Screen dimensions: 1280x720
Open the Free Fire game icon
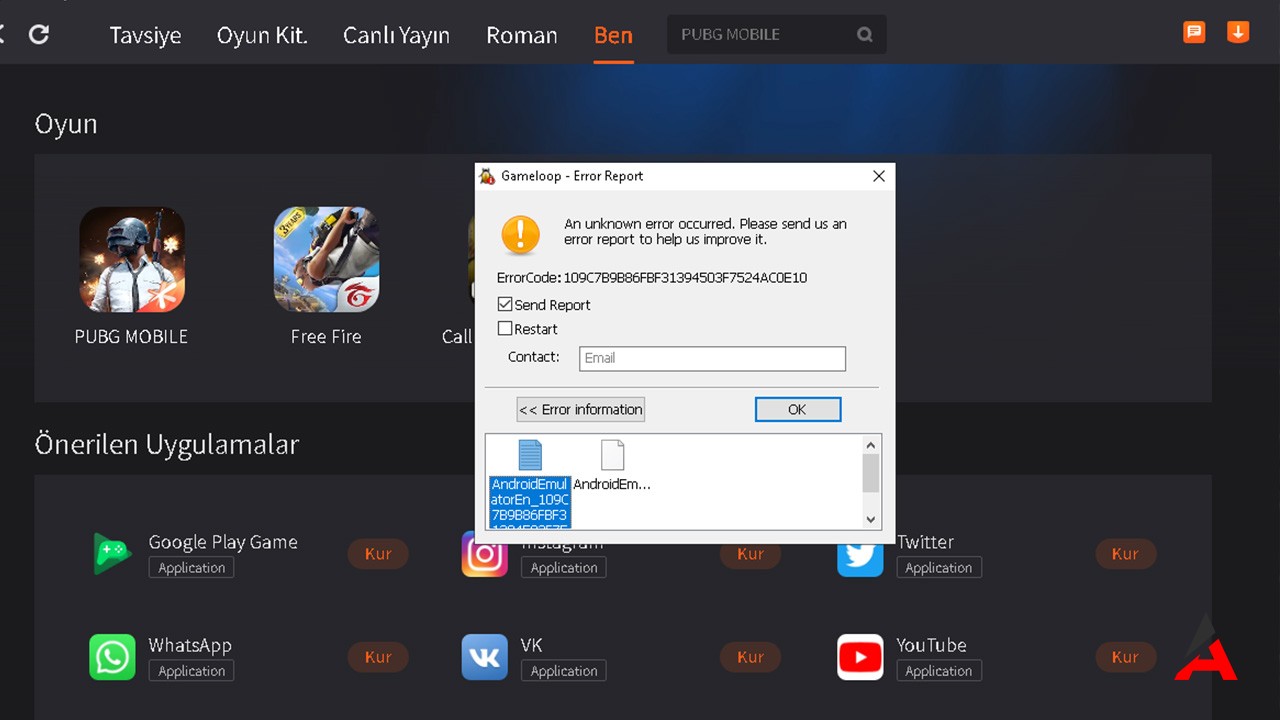[x=326, y=259]
